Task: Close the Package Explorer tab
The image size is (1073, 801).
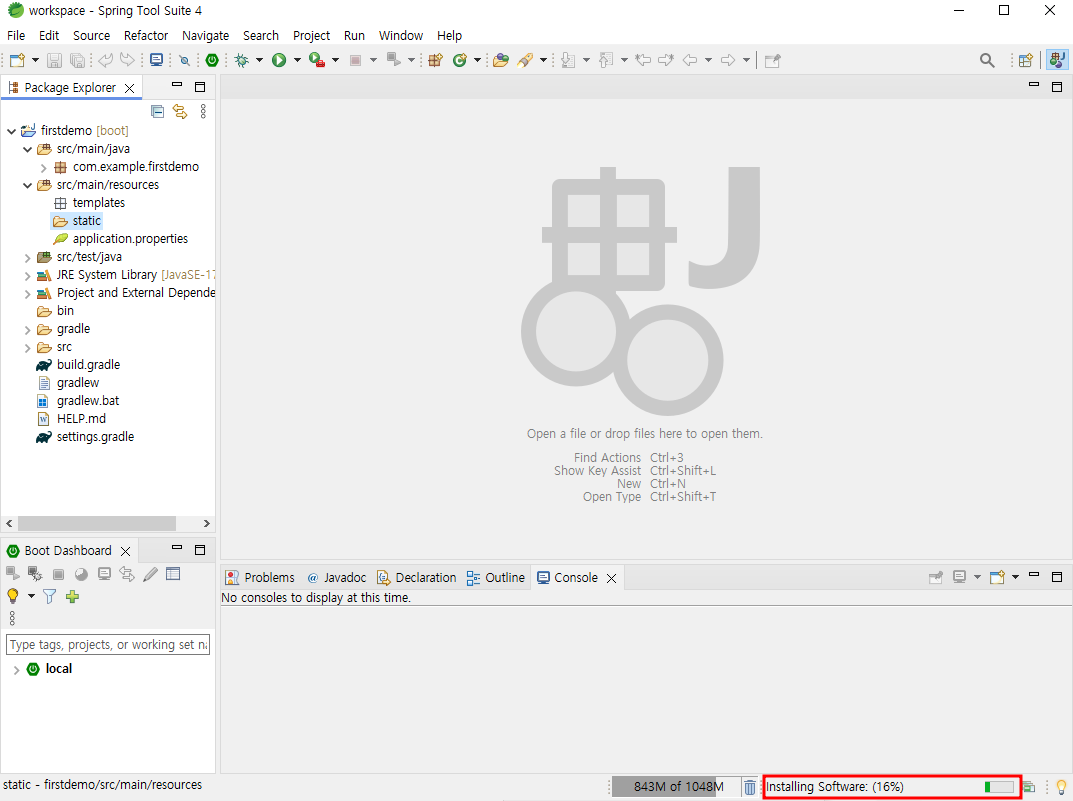Action: pyautogui.click(x=129, y=88)
